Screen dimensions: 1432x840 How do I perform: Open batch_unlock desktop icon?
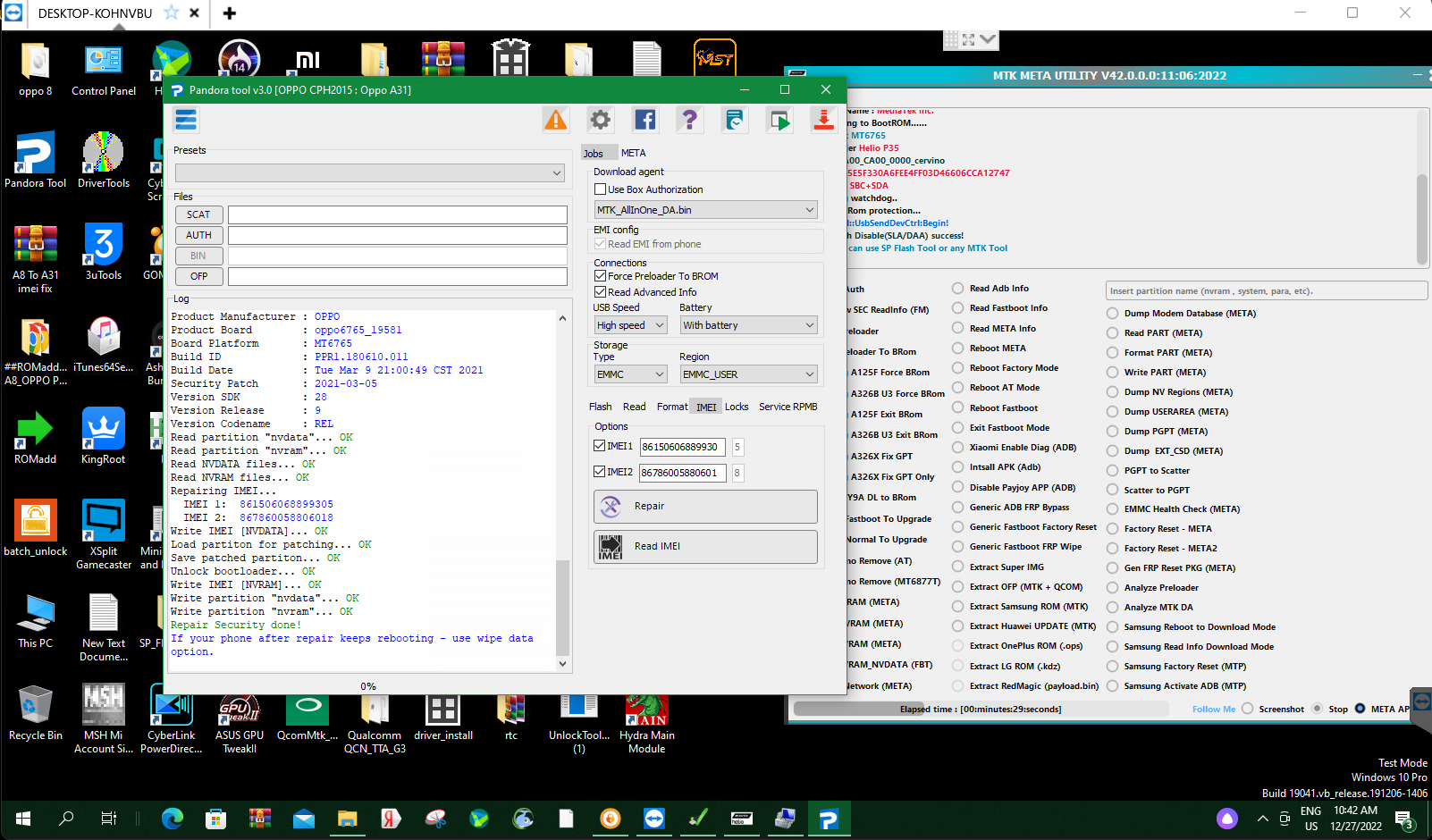tap(36, 528)
